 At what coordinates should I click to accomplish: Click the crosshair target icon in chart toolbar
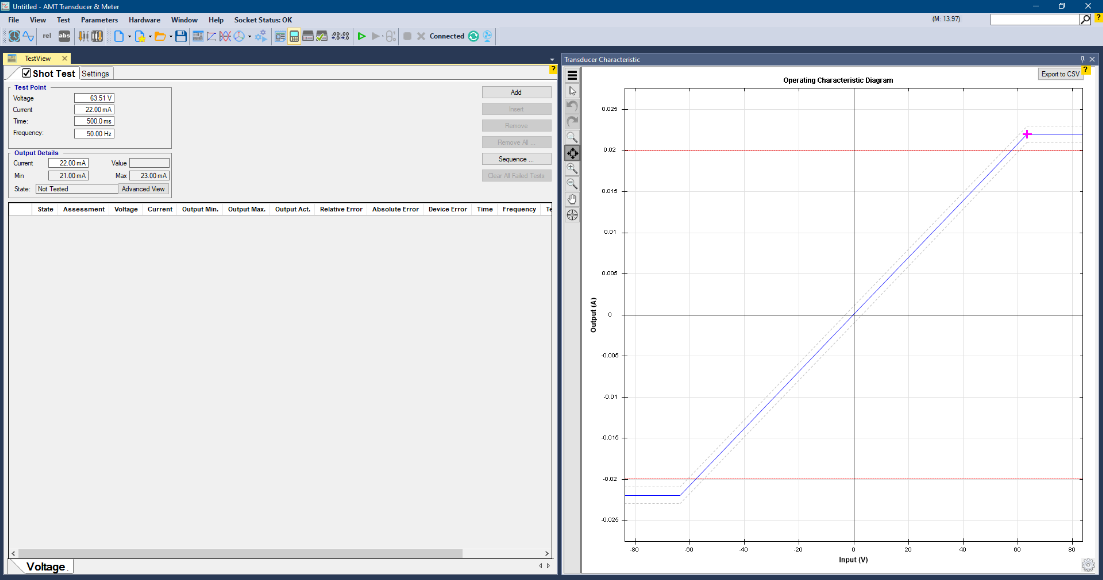coord(572,215)
